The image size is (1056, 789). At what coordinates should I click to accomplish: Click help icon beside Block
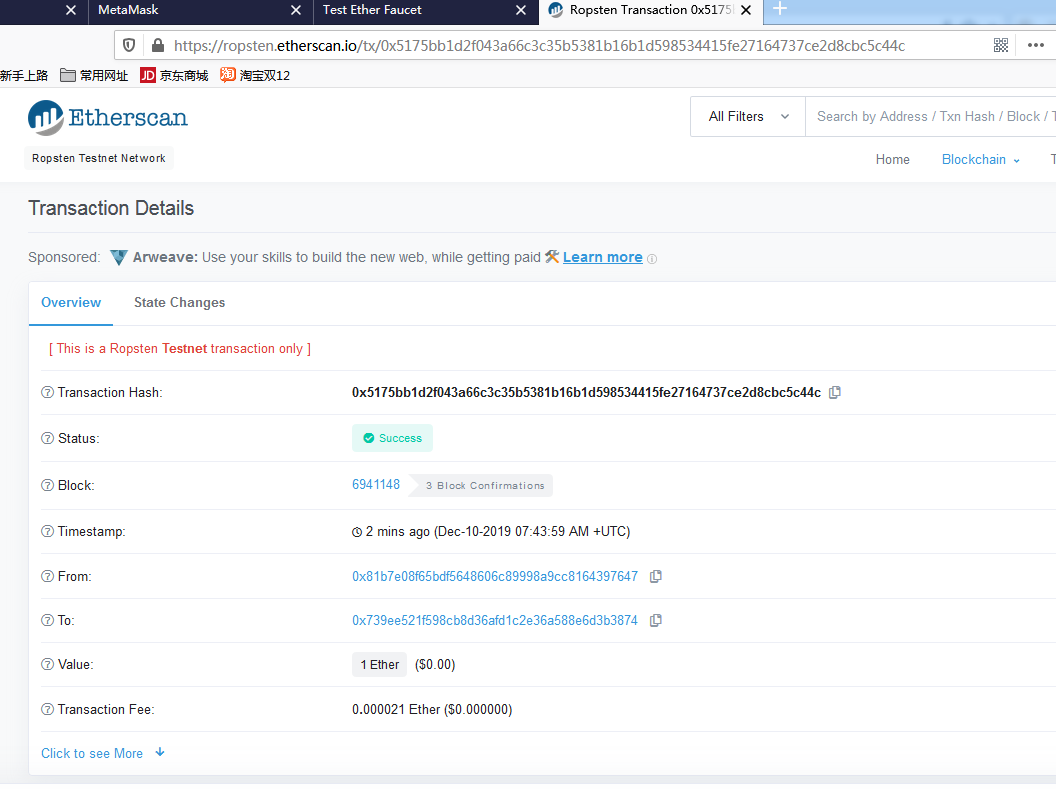click(47, 485)
